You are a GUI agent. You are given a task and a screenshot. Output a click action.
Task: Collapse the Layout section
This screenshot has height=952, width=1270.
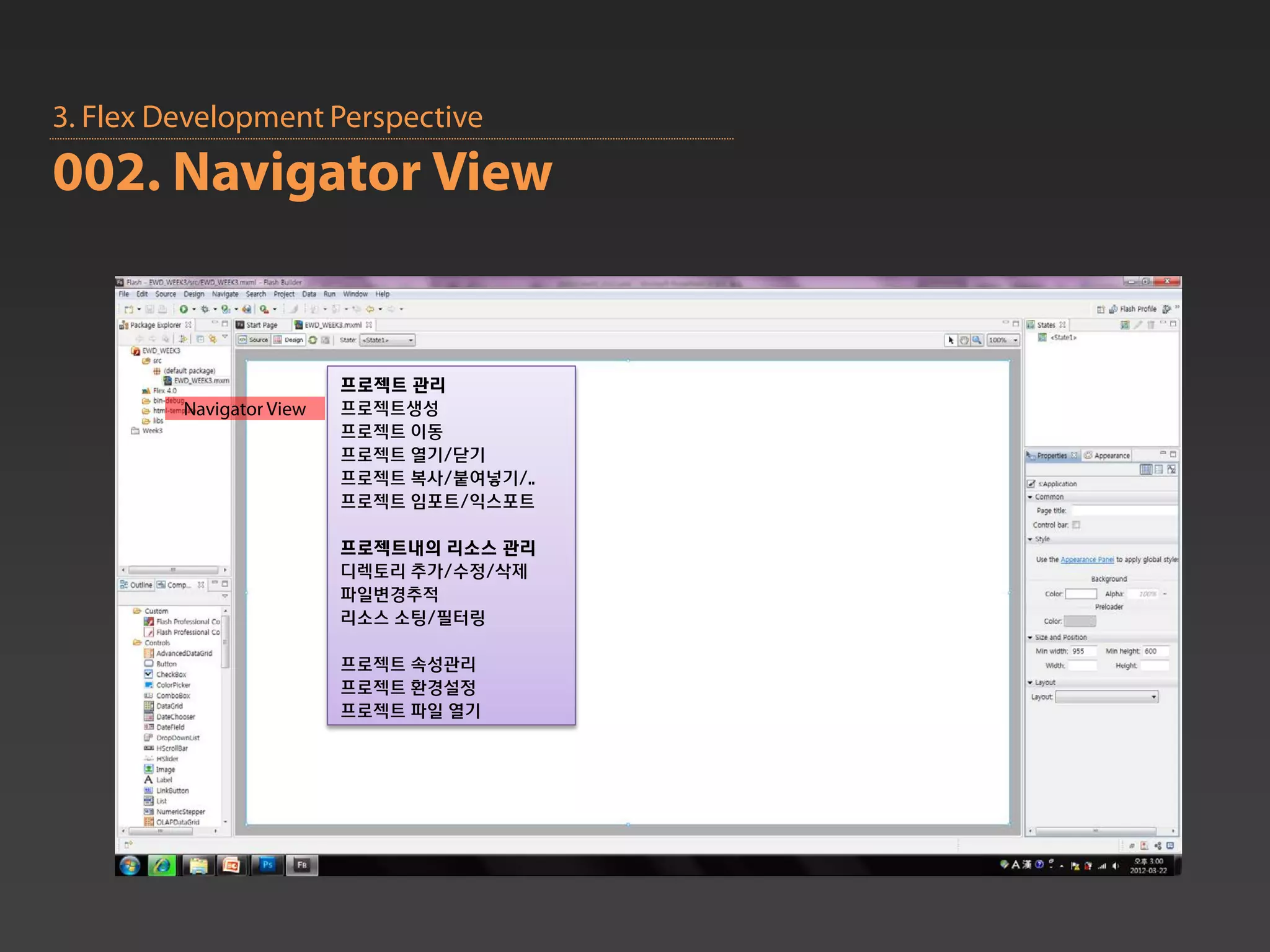(x=1030, y=682)
